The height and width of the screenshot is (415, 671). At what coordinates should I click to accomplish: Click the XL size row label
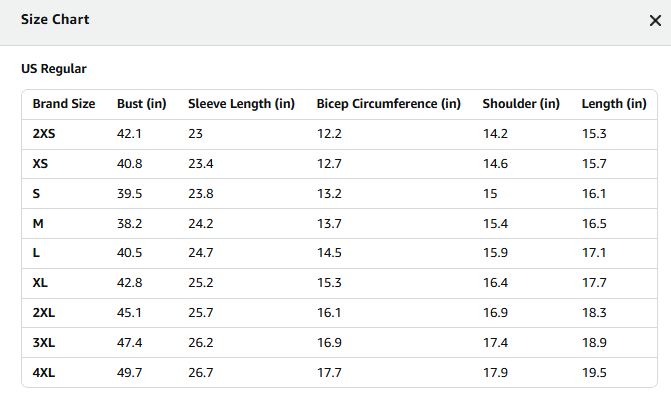click(x=40, y=283)
